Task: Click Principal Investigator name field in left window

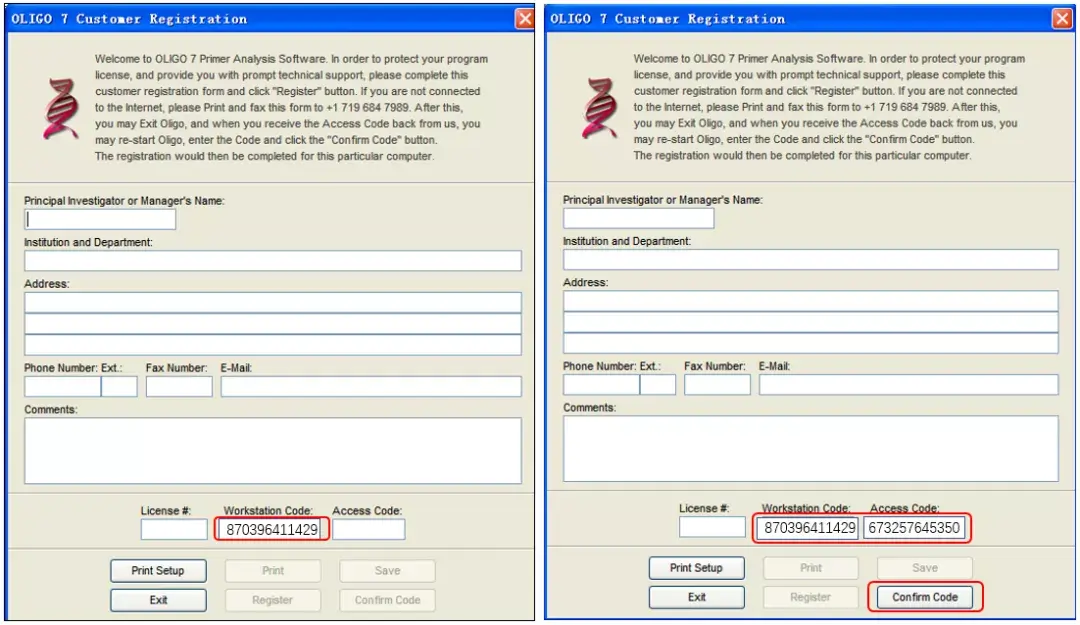Action: pyautogui.click(x=100, y=219)
